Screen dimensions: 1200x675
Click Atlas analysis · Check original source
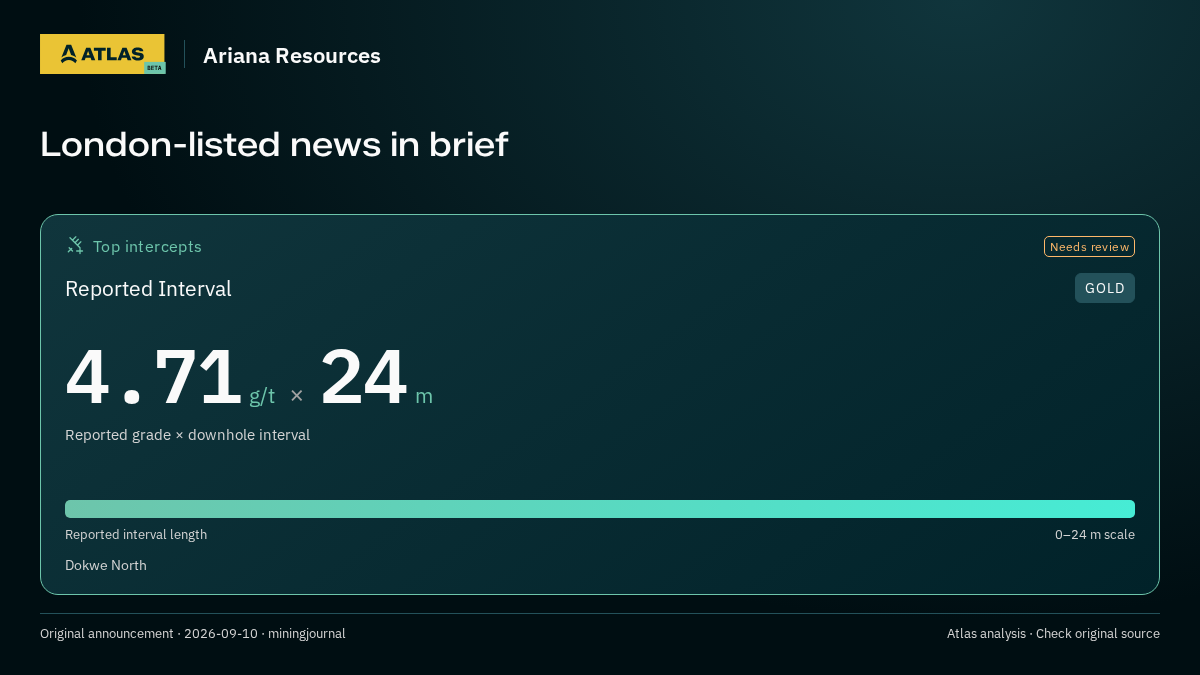pyautogui.click(x=1053, y=634)
